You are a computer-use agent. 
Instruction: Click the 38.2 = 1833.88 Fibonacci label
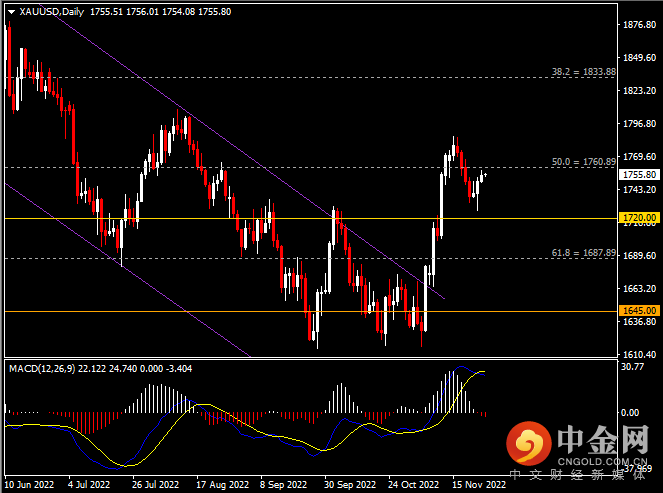tap(582, 72)
